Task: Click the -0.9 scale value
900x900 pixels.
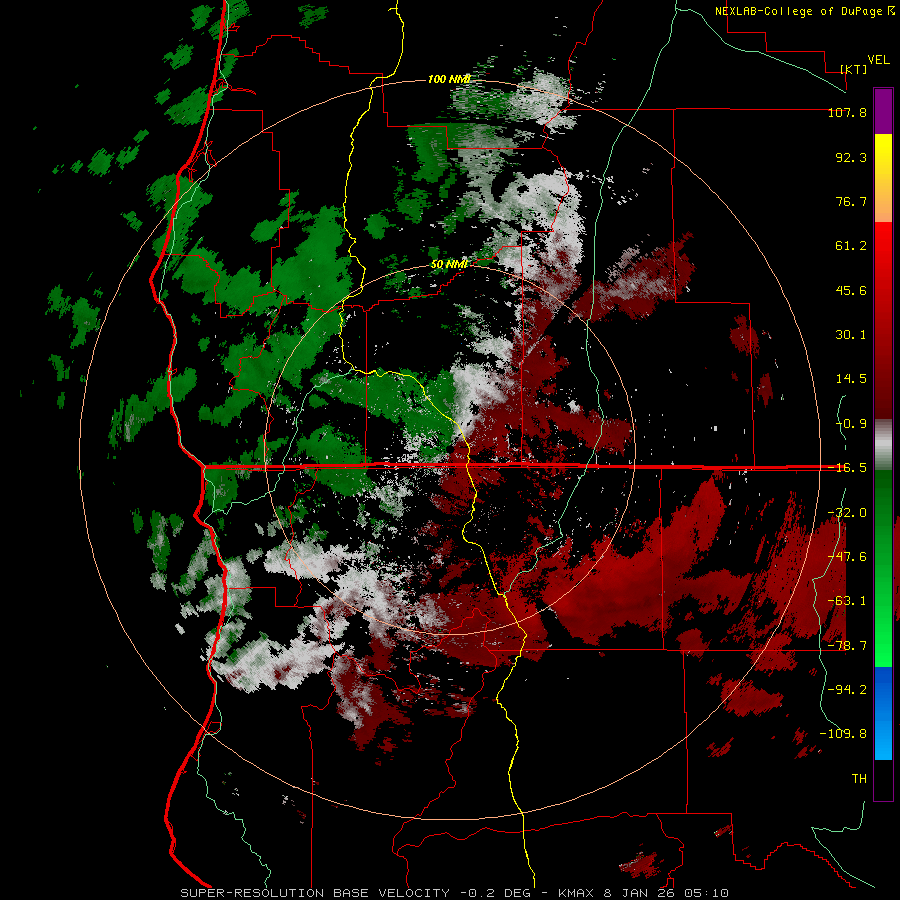Action: 851,424
